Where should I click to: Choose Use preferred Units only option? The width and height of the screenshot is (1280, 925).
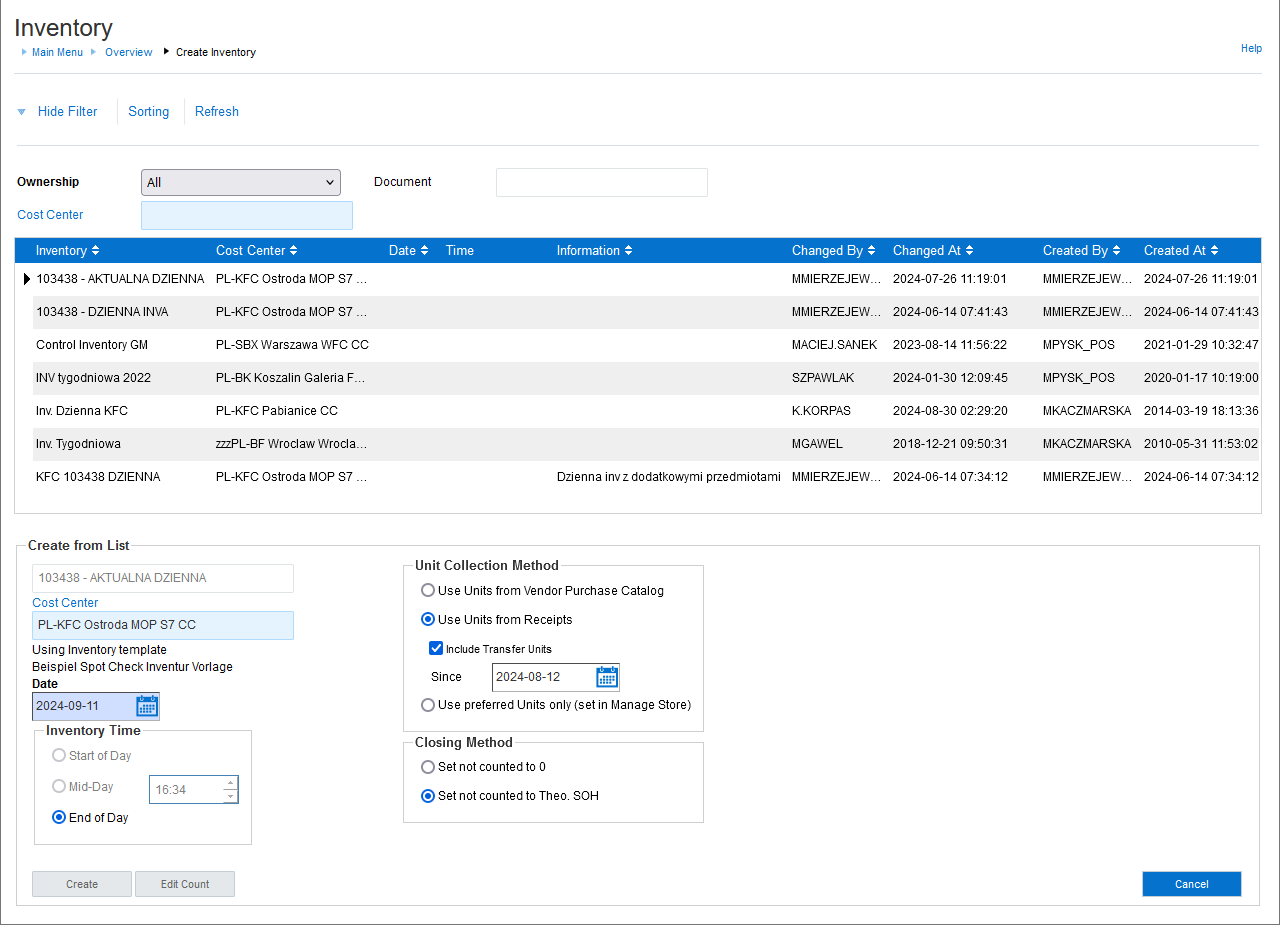pyautogui.click(x=428, y=705)
